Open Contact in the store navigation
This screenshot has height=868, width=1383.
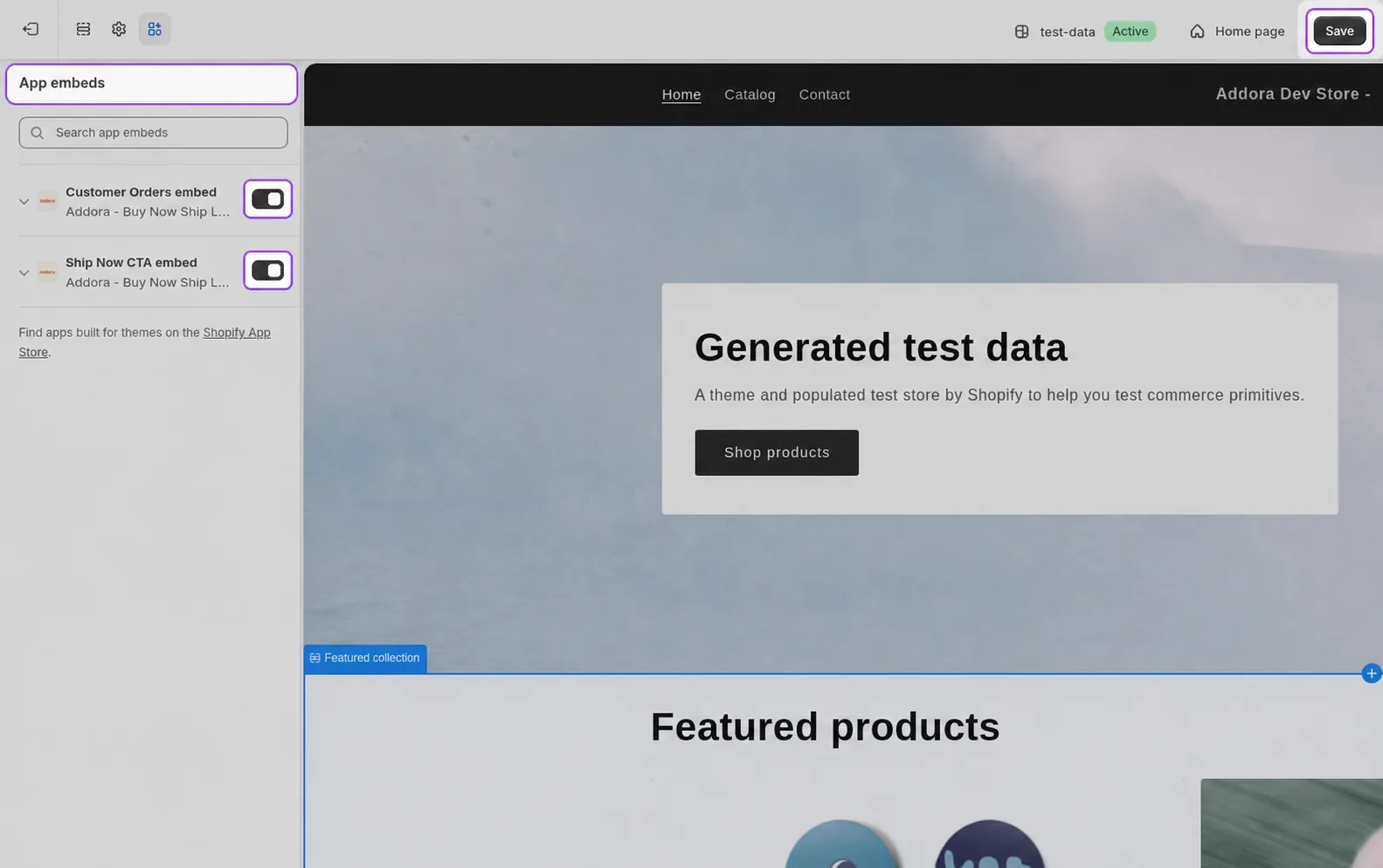click(x=824, y=94)
